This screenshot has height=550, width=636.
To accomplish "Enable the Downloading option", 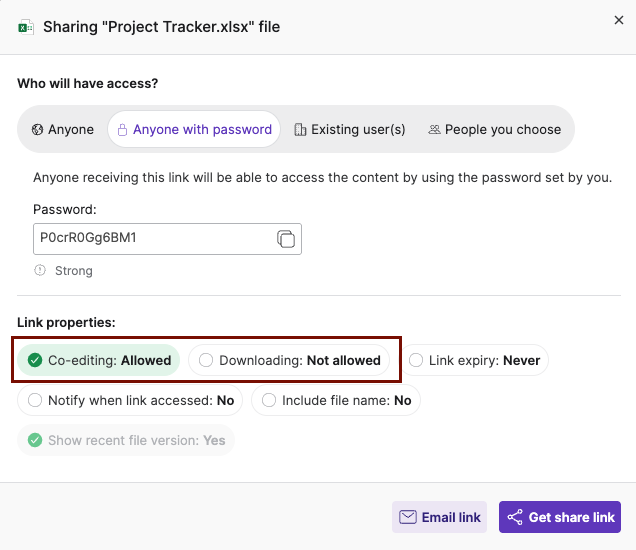I will click(x=290, y=360).
